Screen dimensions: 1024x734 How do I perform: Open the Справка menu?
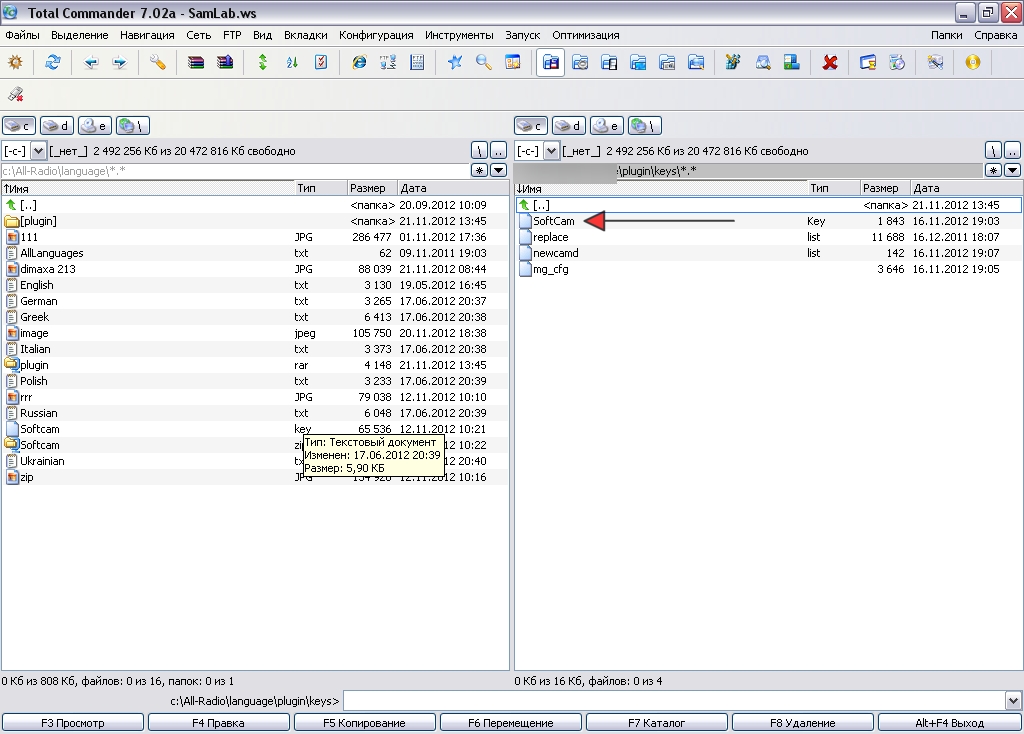[x=995, y=35]
